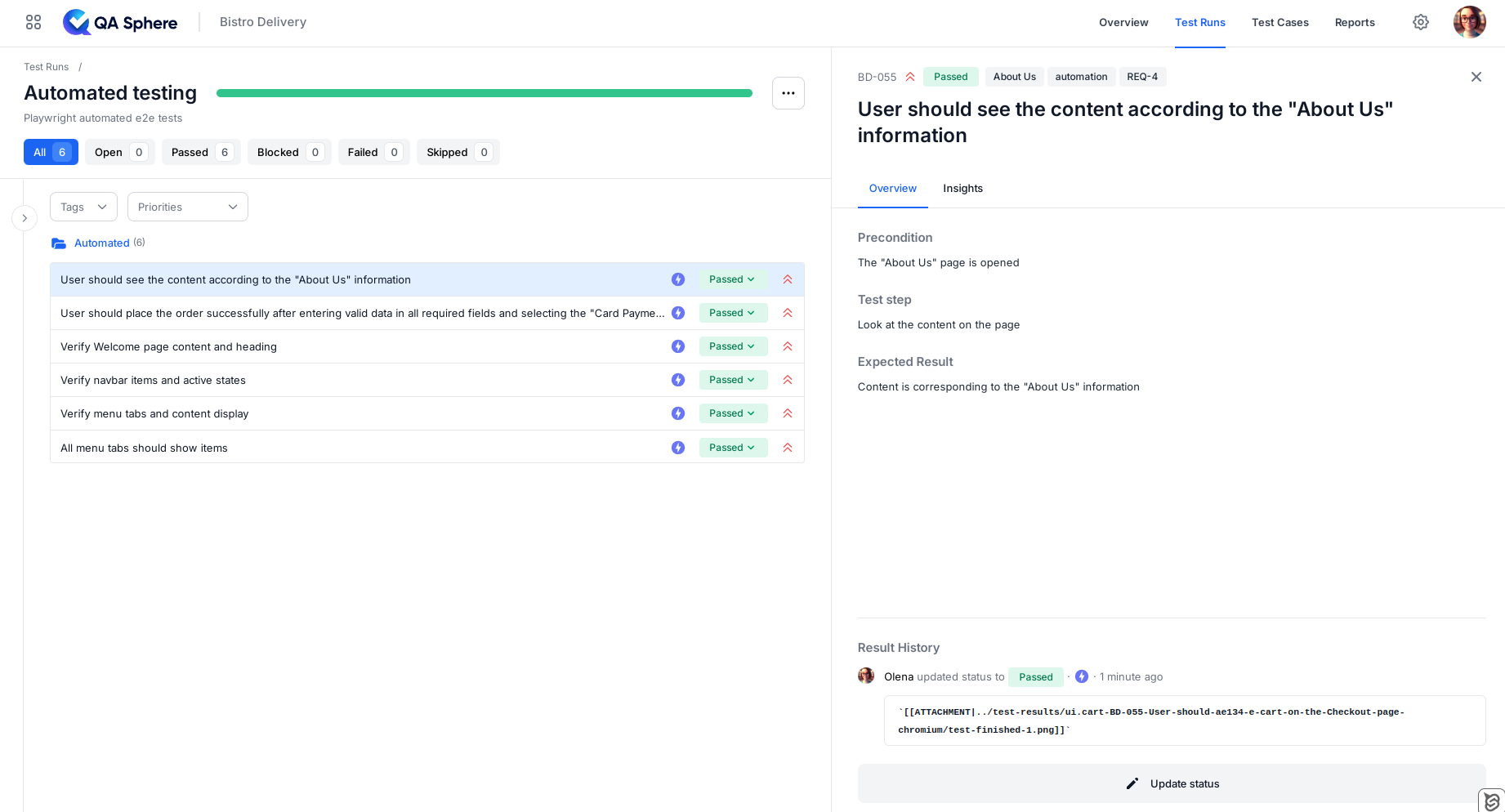Open the Passed status dropdown on 'Verify menu tabs and content display'
The image size is (1505, 812).
pyautogui.click(x=732, y=413)
